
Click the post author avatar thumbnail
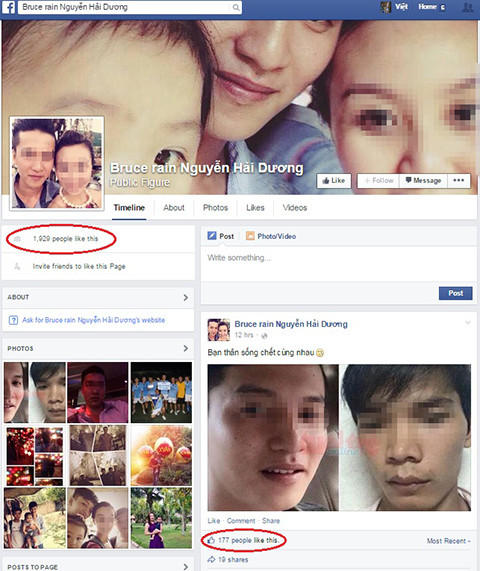[x=219, y=330]
